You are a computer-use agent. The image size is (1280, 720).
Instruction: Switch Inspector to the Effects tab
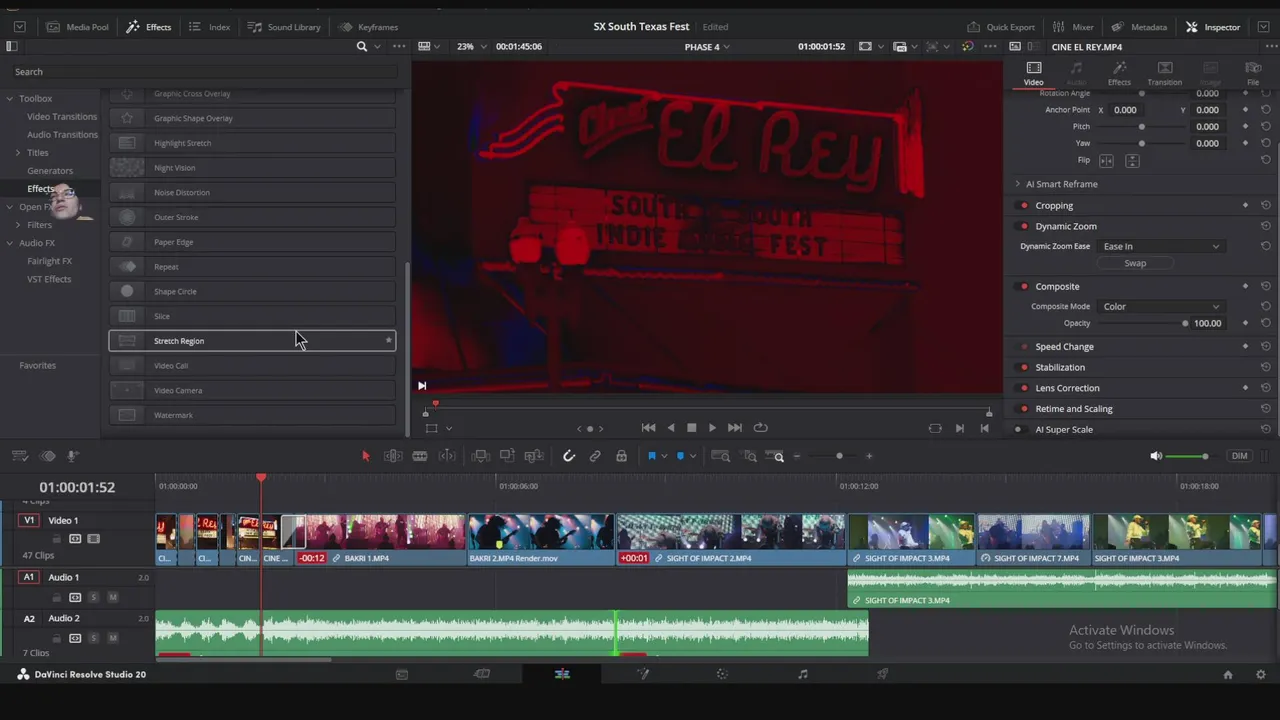(x=1119, y=73)
